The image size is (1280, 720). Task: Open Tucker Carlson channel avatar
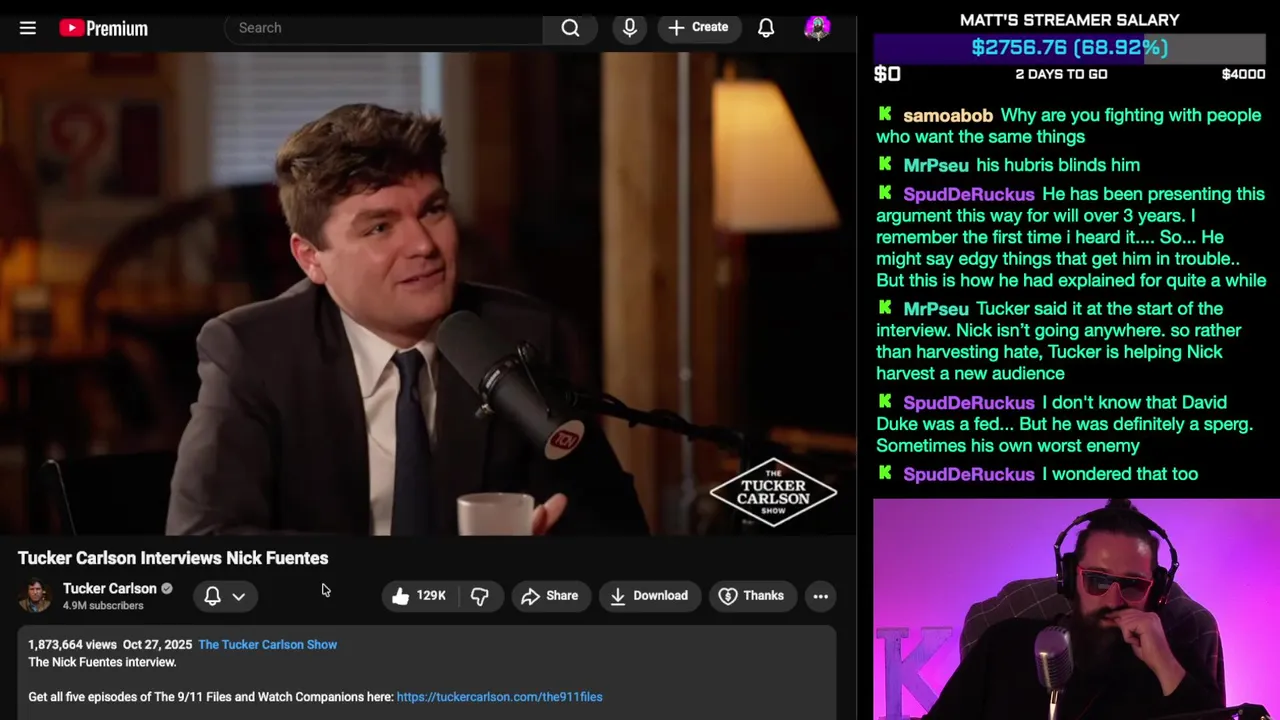35,596
